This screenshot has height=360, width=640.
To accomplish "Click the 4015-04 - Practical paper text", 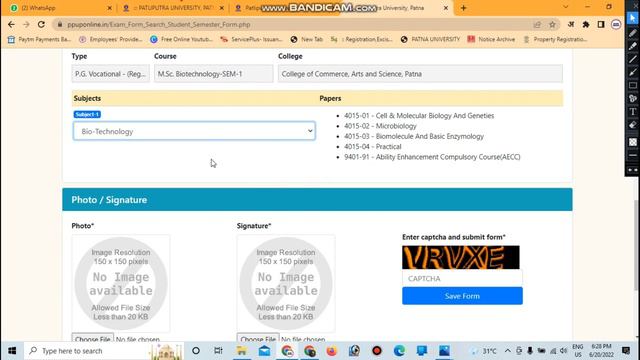I will pyautogui.click(x=372, y=147).
